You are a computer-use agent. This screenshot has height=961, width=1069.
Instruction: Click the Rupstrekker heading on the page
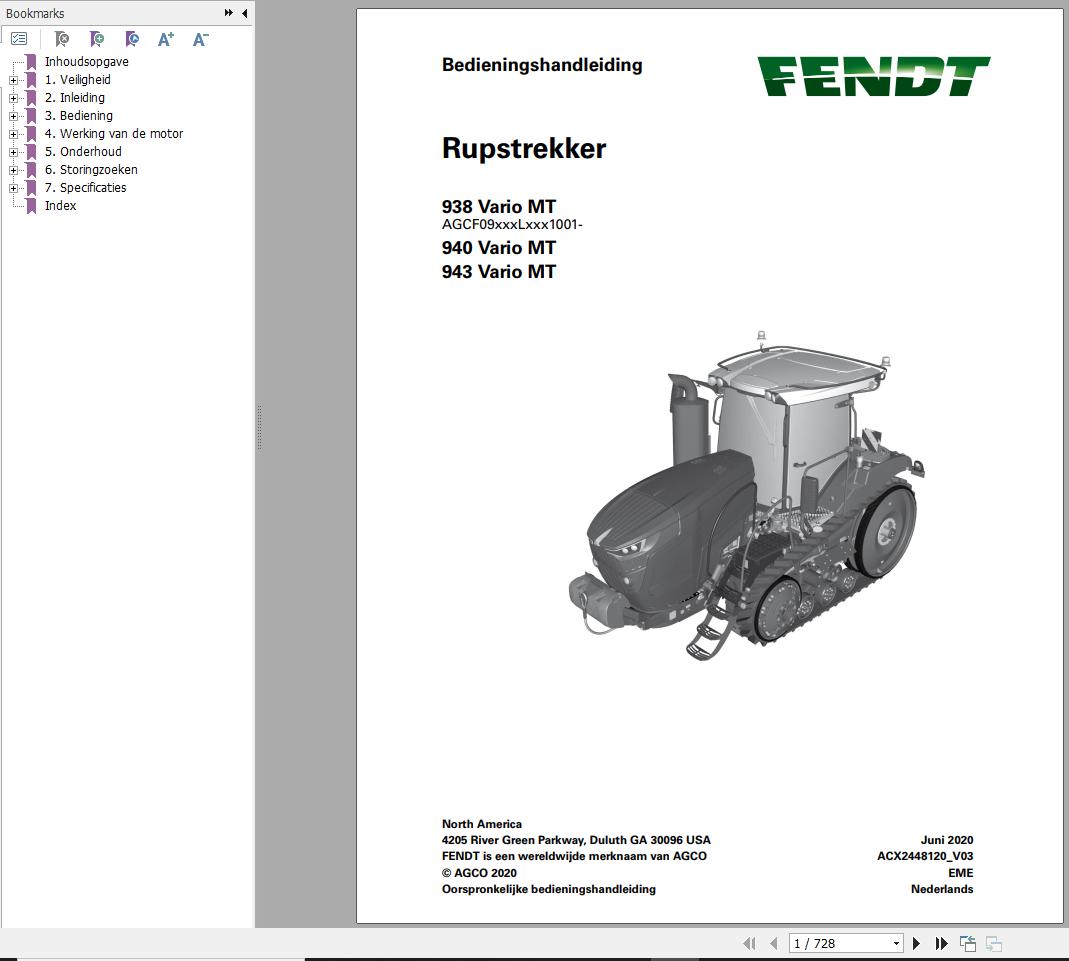point(524,149)
